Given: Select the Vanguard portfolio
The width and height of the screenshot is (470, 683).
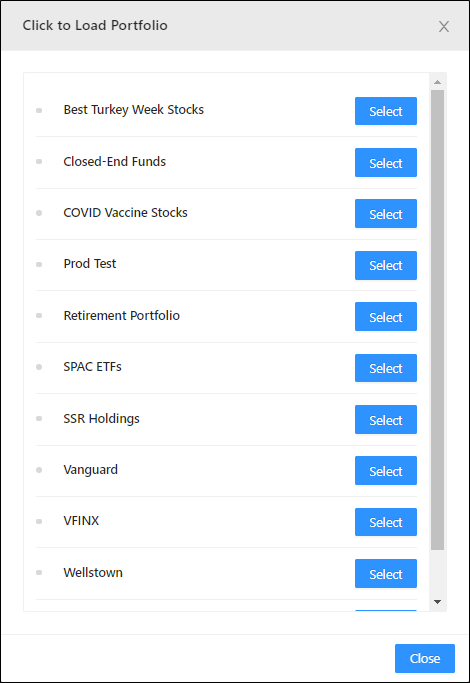Looking at the screenshot, I should point(385,470).
